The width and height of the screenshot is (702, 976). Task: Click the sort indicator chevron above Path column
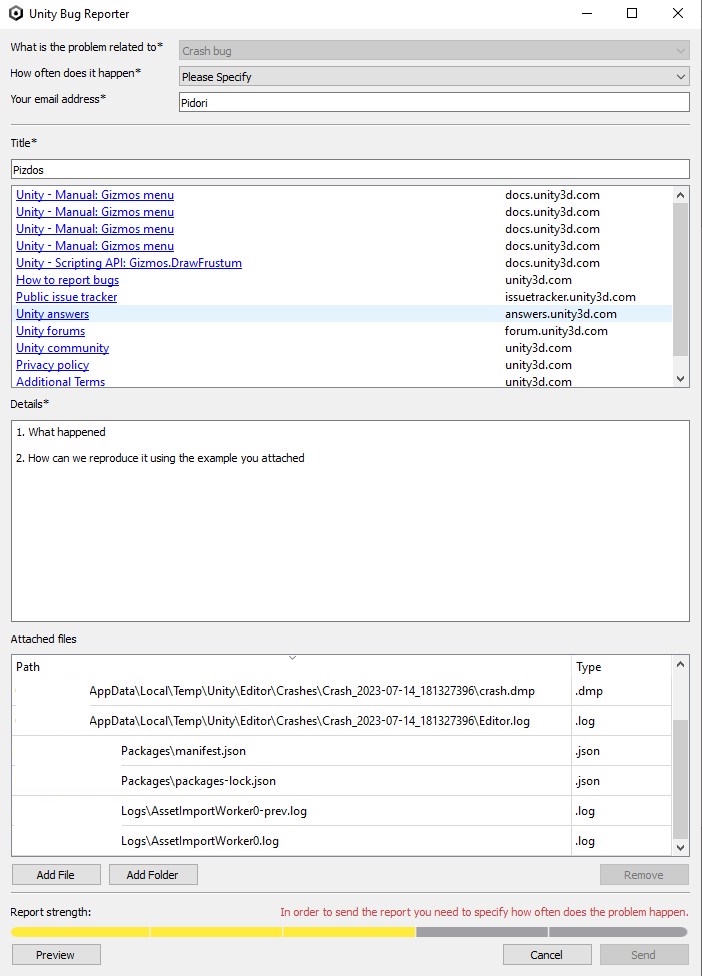pos(292,657)
